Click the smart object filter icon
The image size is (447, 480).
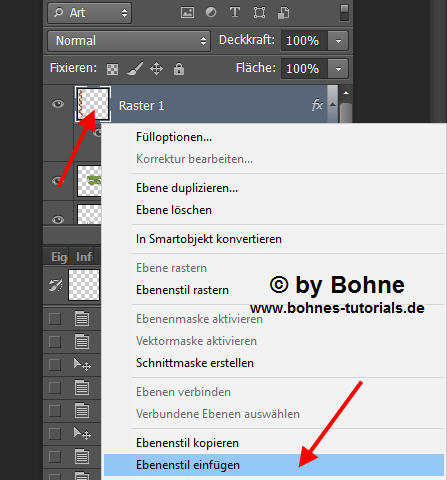pyautogui.click(x=283, y=13)
